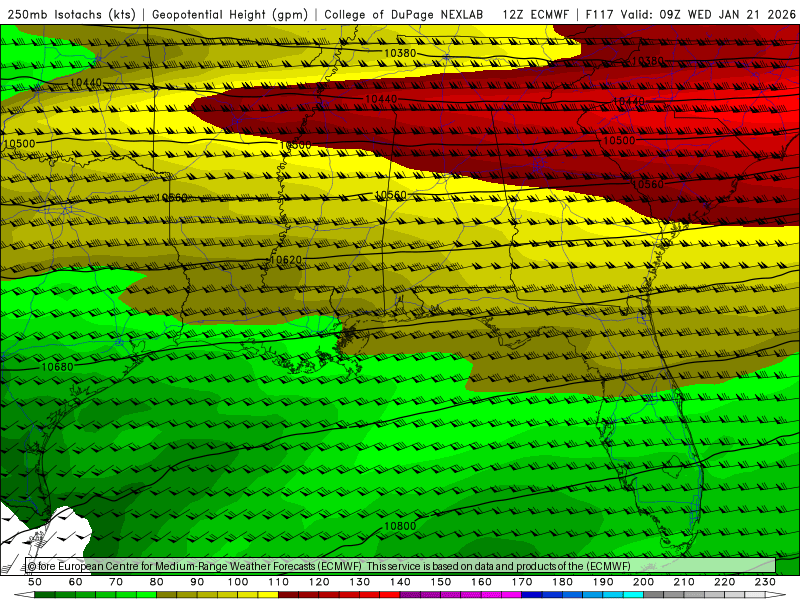
Task: Click the 130 value on the color scale
Action: (360, 582)
